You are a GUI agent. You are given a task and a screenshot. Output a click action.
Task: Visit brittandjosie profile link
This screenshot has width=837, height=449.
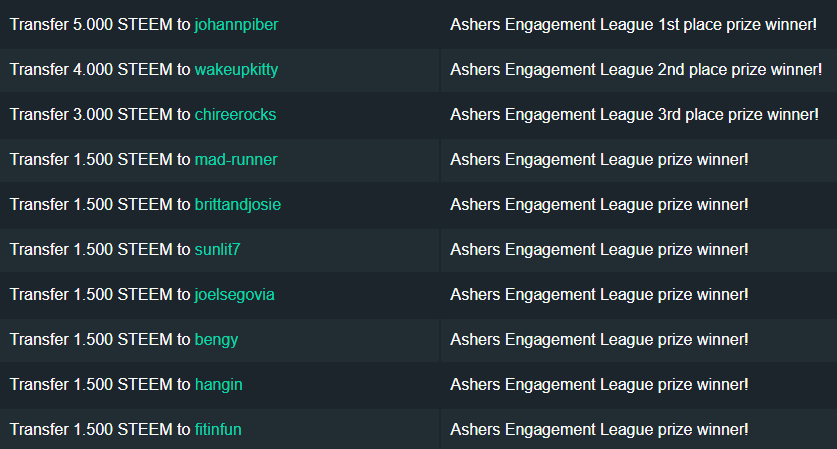[238, 204]
